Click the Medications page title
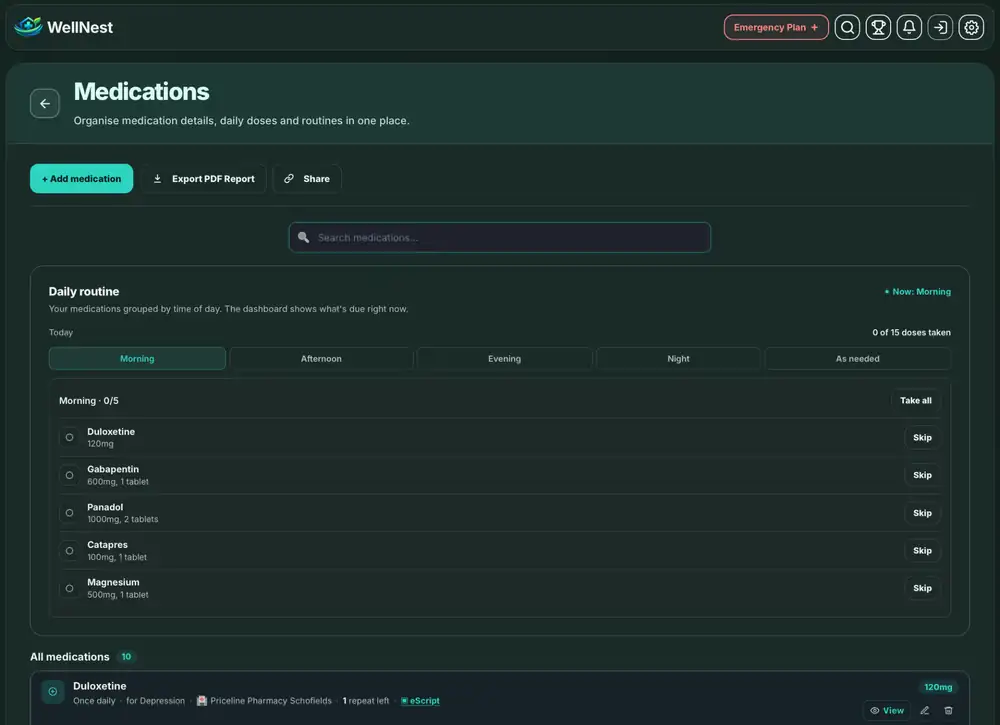The width and height of the screenshot is (1000, 725). pos(142,92)
